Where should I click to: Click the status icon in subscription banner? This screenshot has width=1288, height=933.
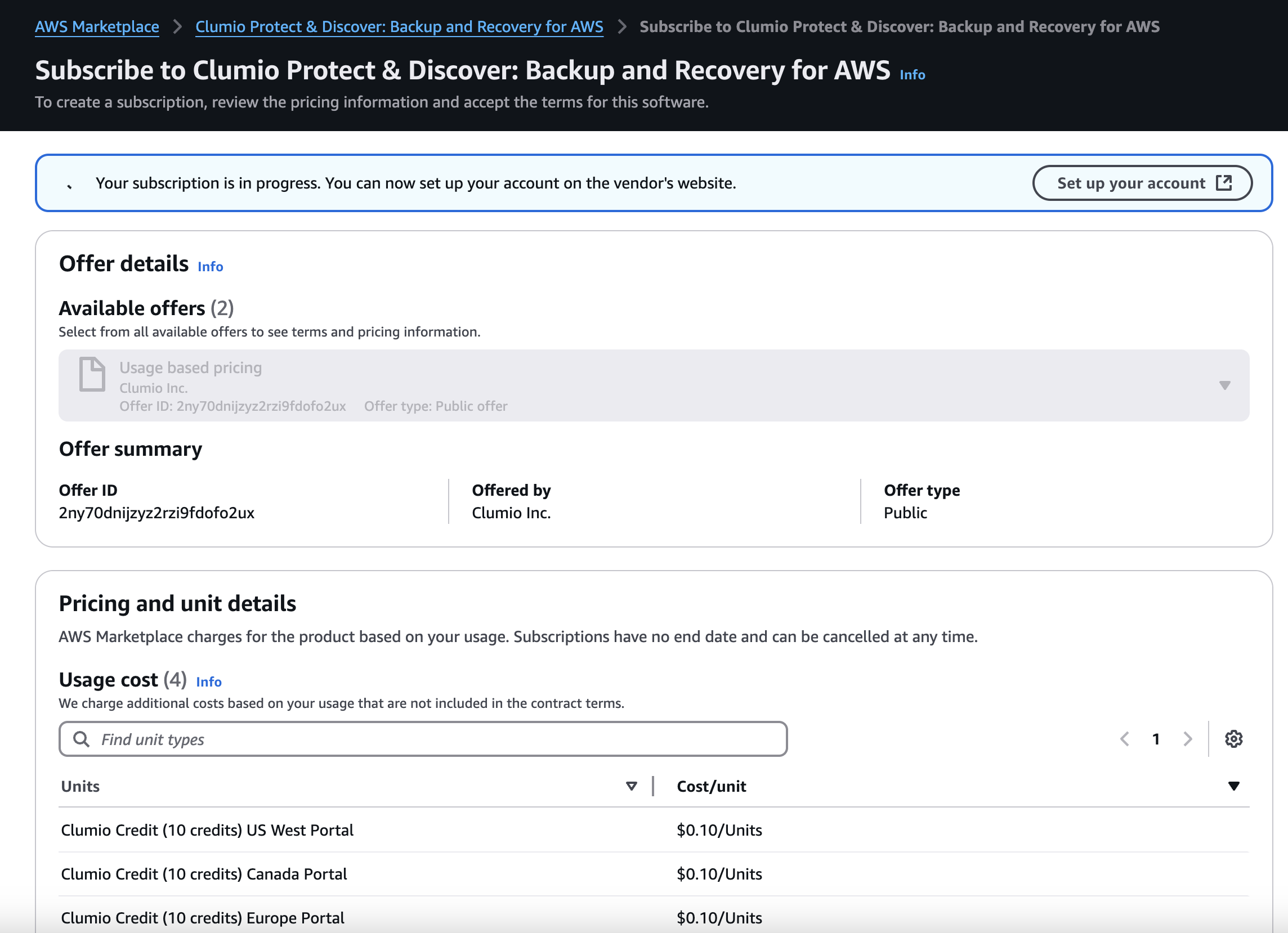click(69, 185)
